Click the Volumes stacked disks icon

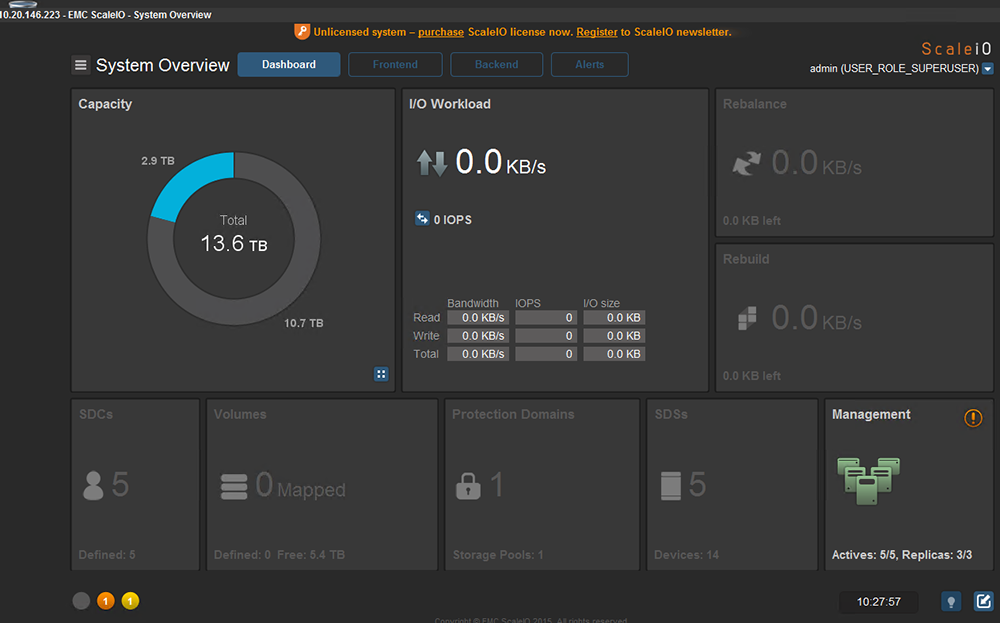(234, 487)
